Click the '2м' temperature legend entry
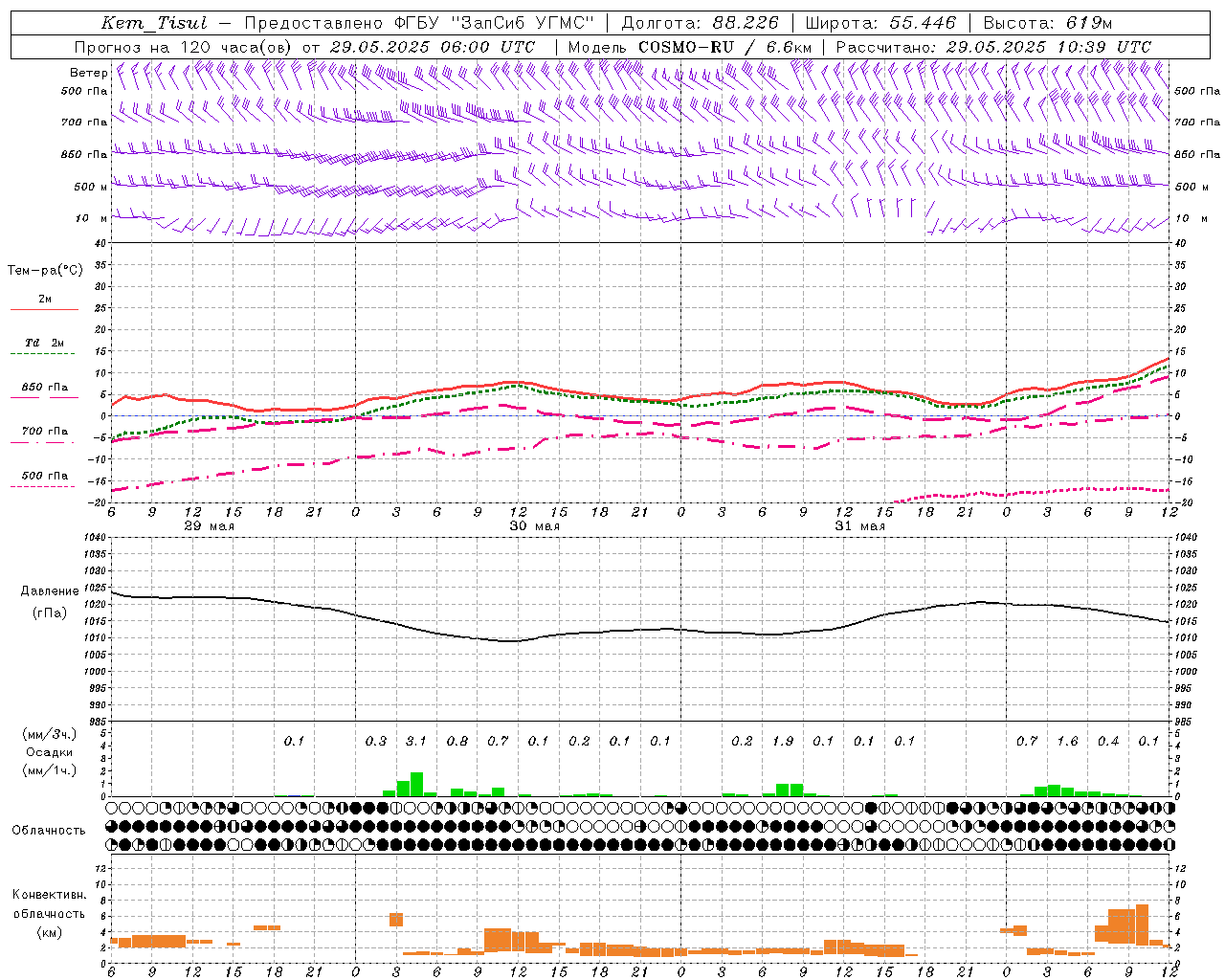The image size is (1225, 980). click(x=45, y=300)
